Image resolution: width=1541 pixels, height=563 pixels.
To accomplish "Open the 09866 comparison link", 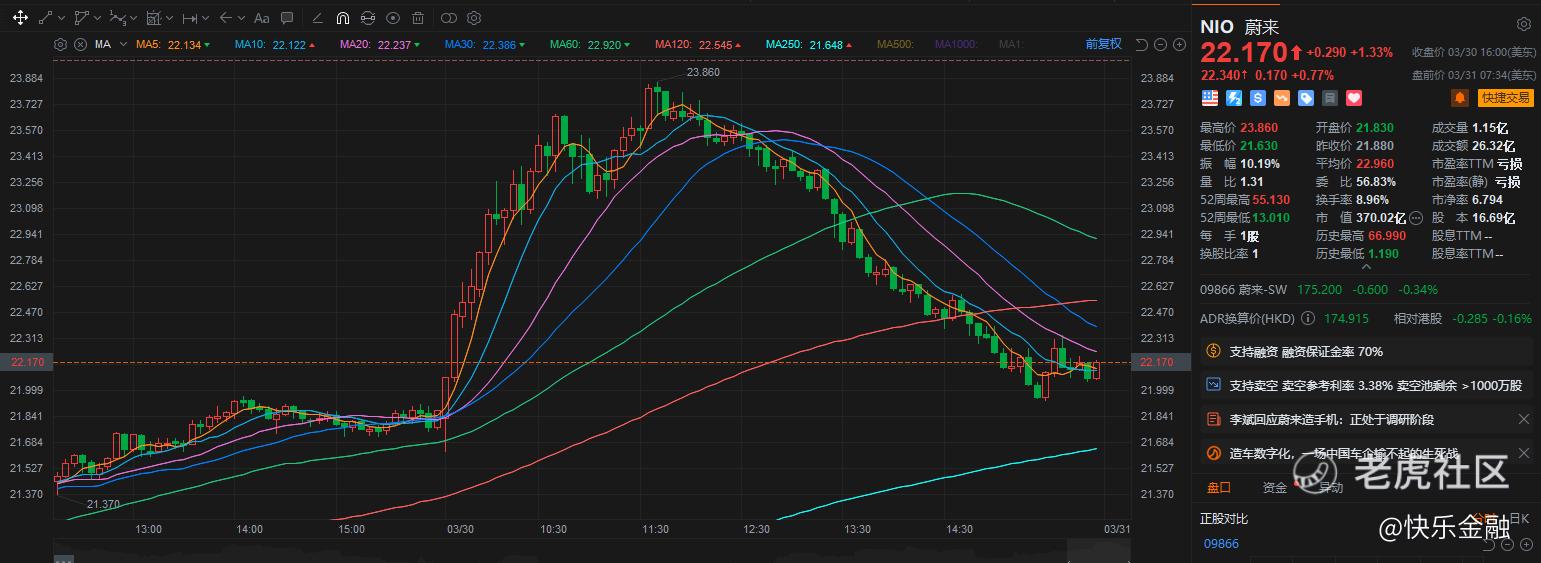I will pos(1221,544).
